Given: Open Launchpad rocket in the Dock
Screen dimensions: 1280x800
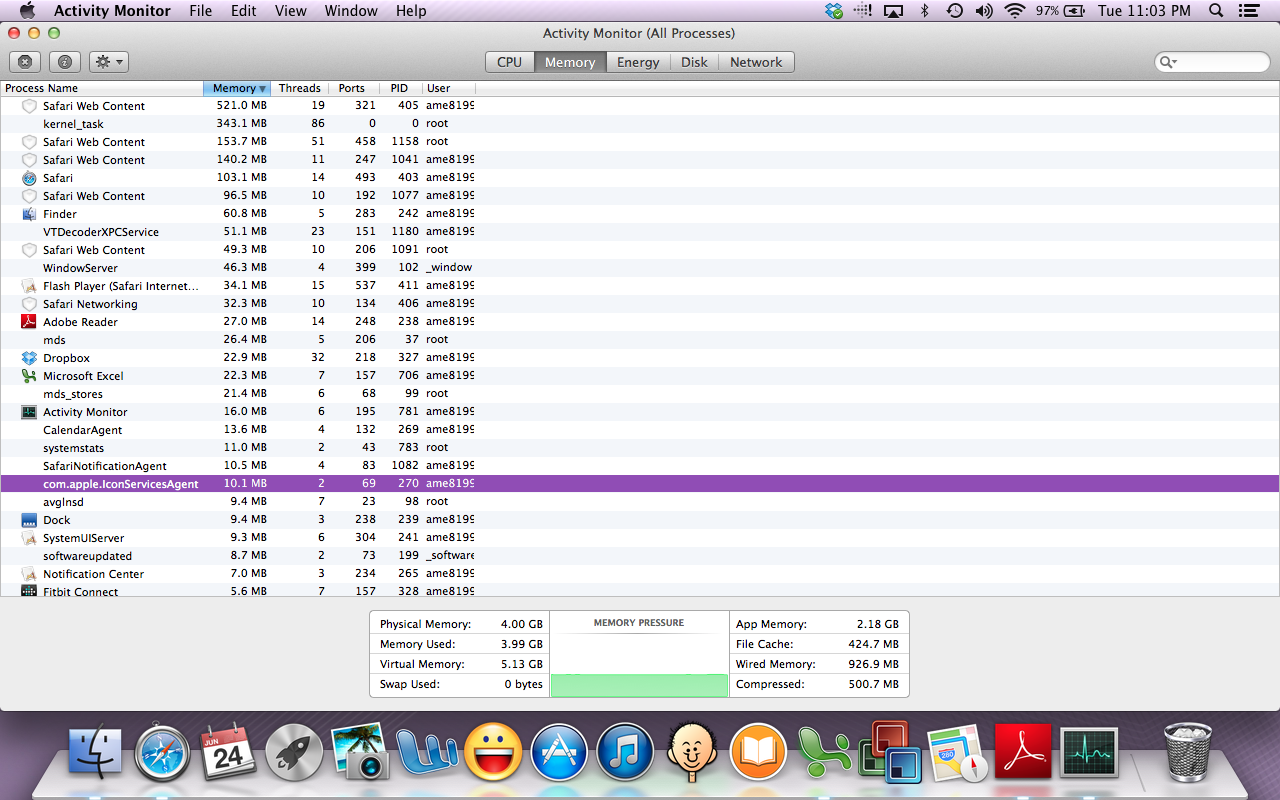Looking at the screenshot, I should pyautogui.click(x=295, y=752).
